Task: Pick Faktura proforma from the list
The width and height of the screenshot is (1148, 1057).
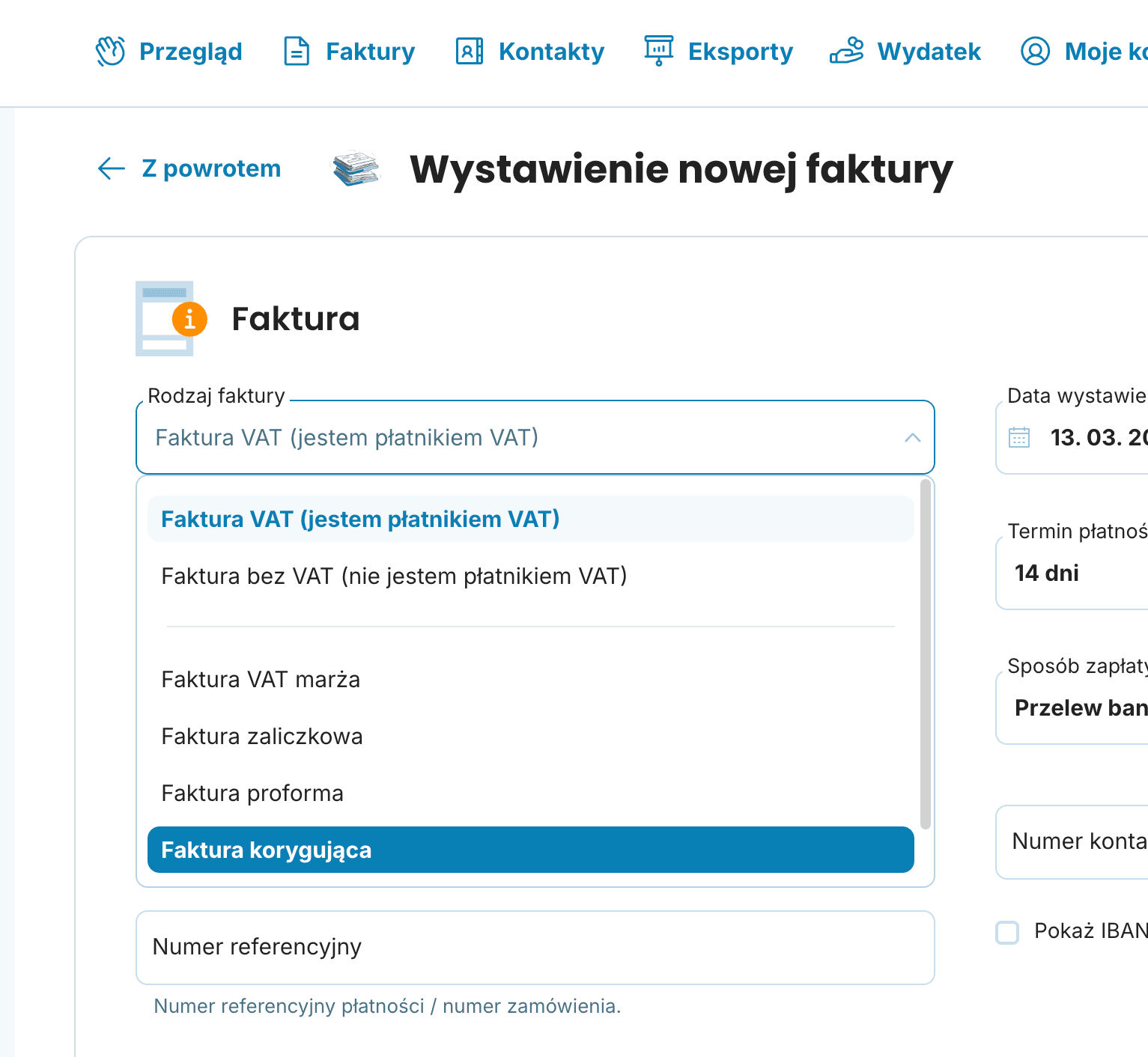Action: pyautogui.click(x=252, y=793)
